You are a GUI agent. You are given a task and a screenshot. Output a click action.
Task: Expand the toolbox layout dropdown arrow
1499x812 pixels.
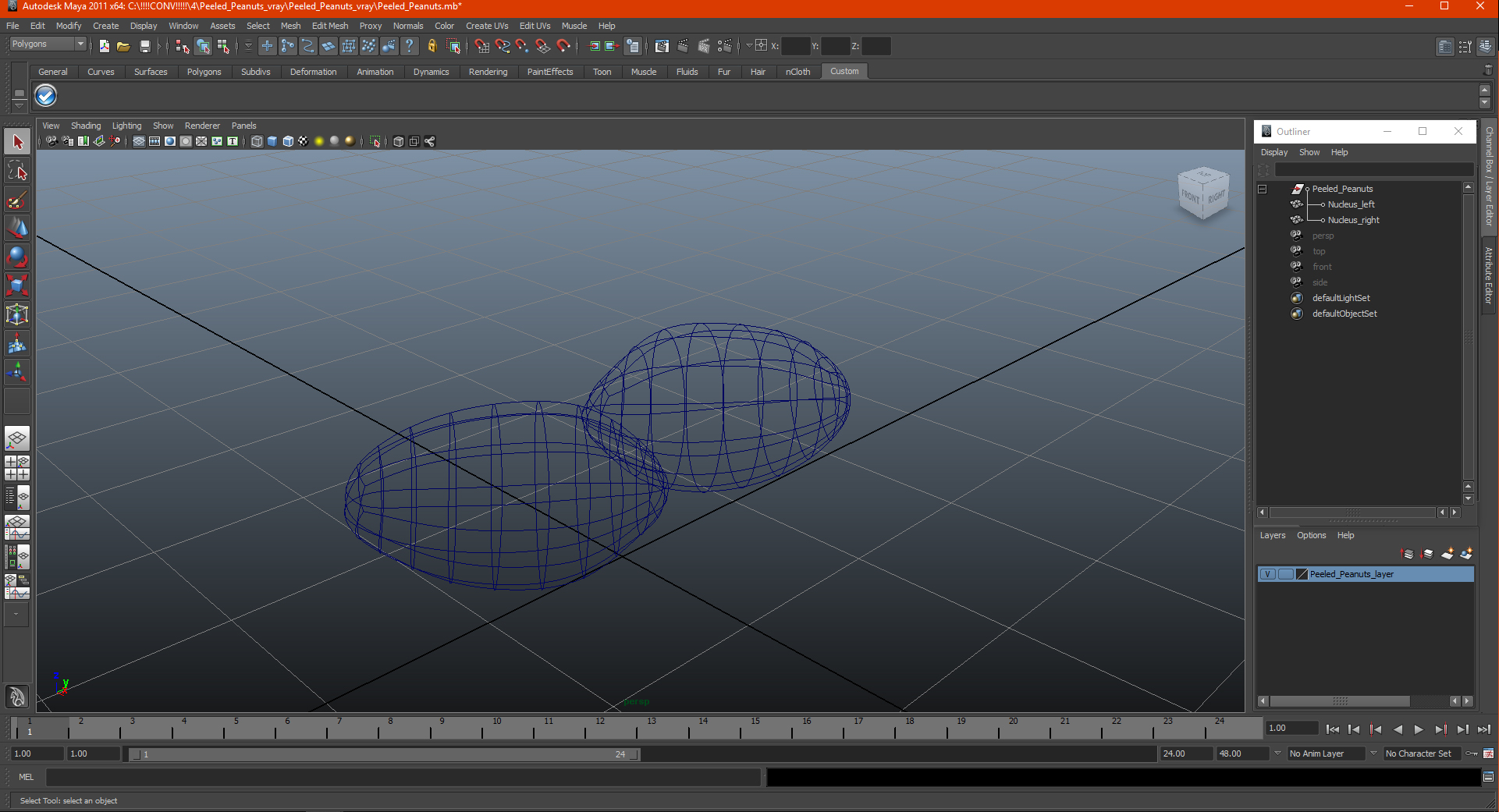coord(16,615)
